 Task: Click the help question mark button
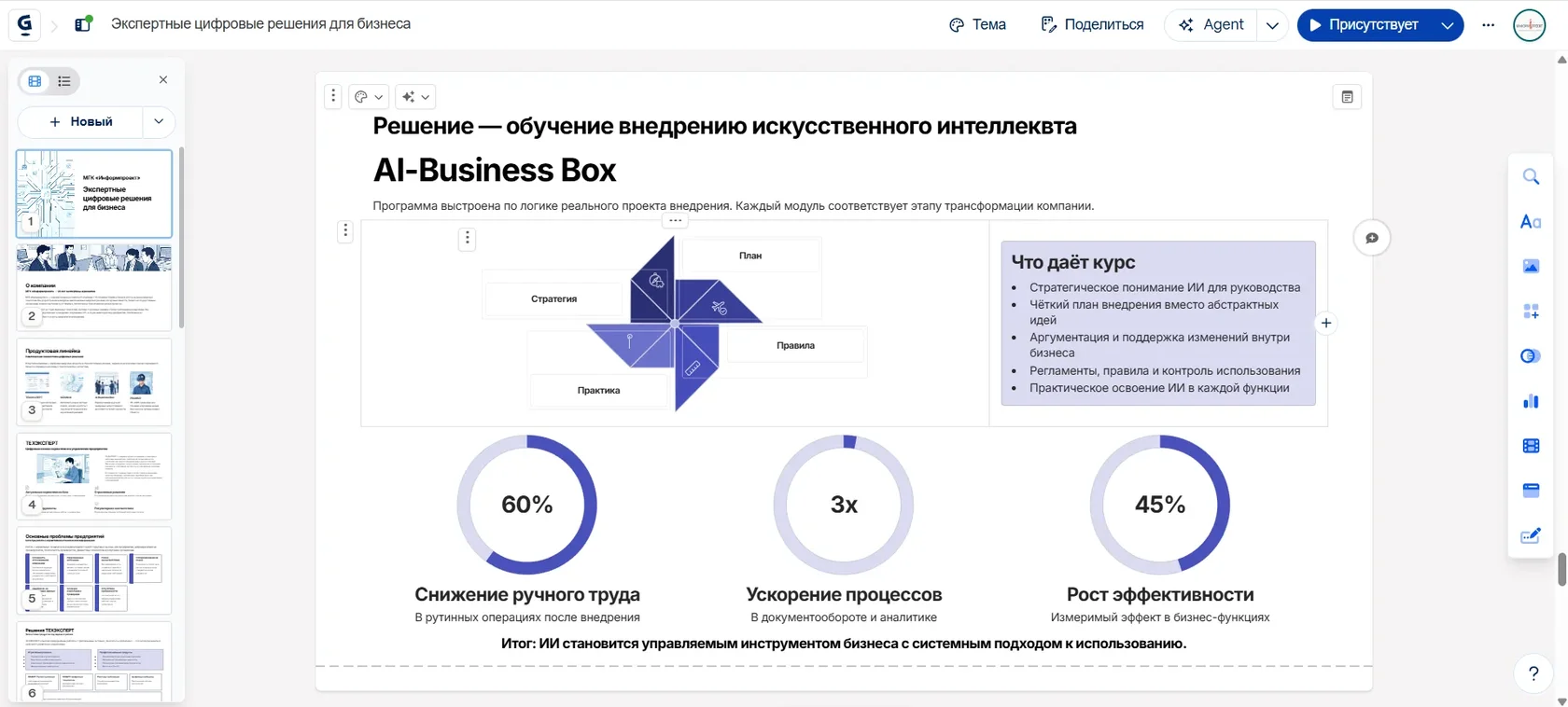click(x=1533, y=673)
